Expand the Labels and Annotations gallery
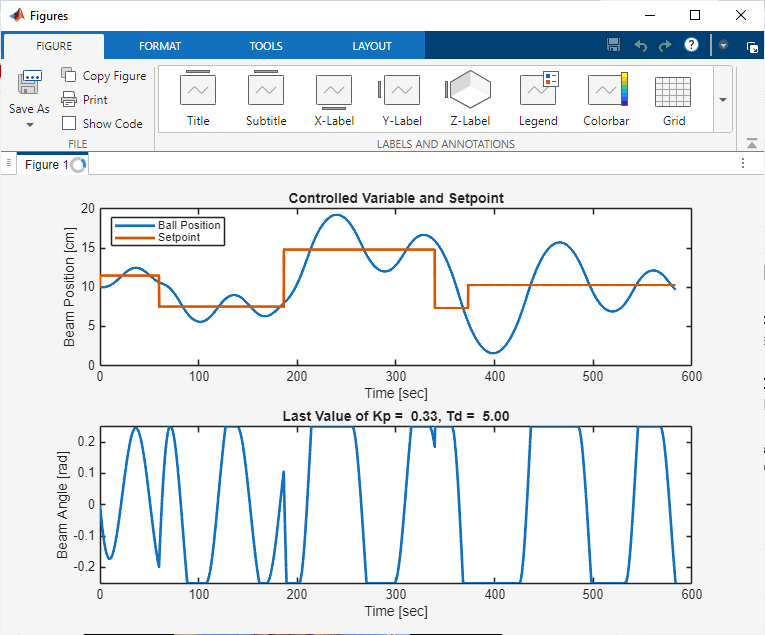Image resolution: width=765 pixels, height=635 pixels. tap(722, 100)
